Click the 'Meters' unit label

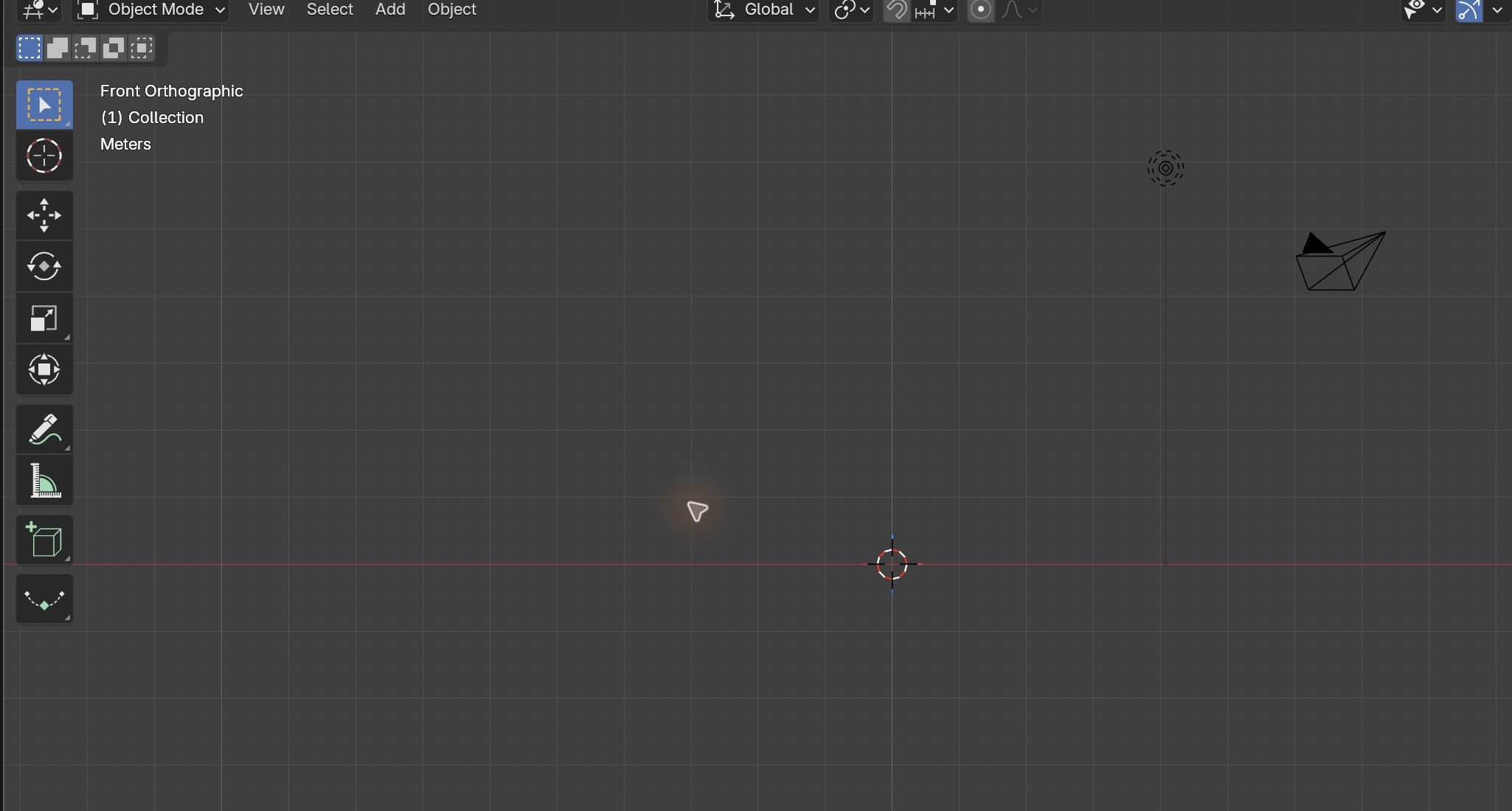click(x=125, y=145)
